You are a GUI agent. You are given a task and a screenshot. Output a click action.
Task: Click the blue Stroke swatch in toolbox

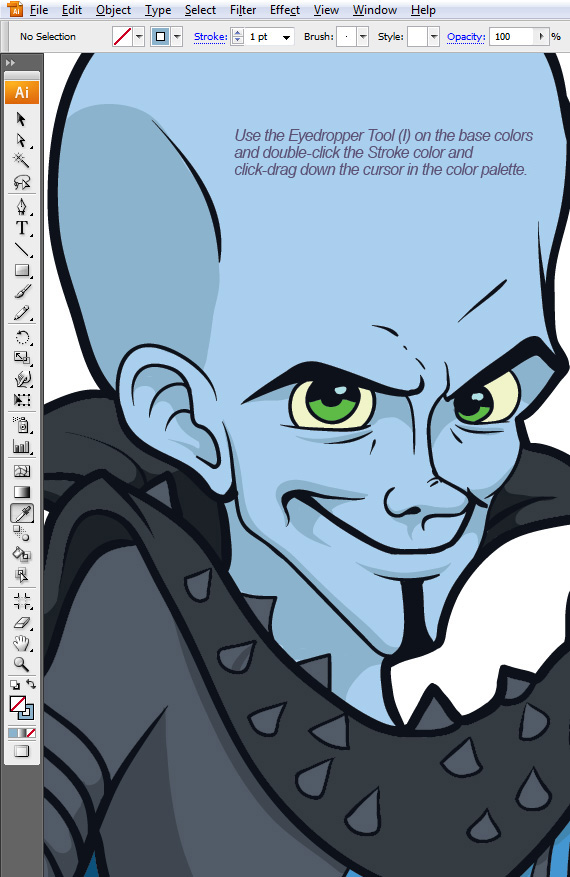click(x=27, y=713)
